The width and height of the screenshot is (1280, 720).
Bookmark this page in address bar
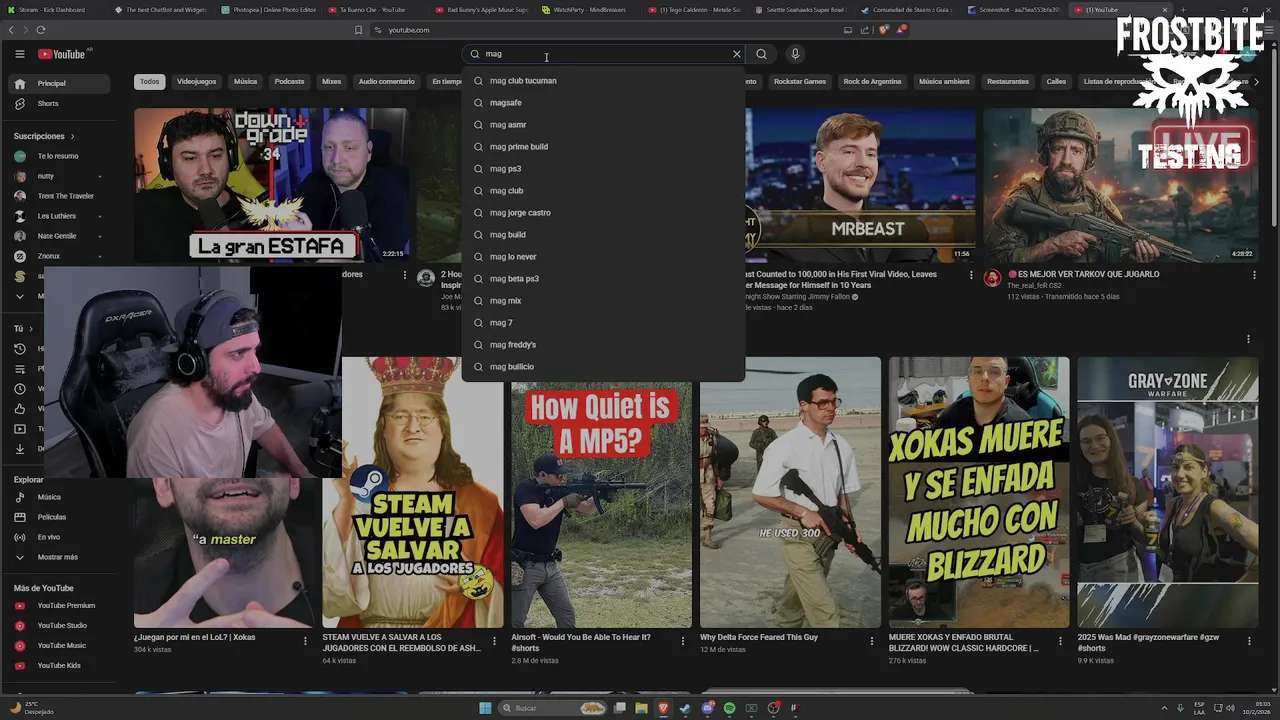point(358,30)
